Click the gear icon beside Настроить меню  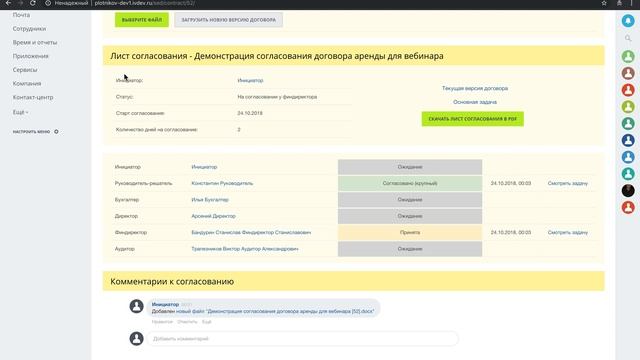(56, 131)
